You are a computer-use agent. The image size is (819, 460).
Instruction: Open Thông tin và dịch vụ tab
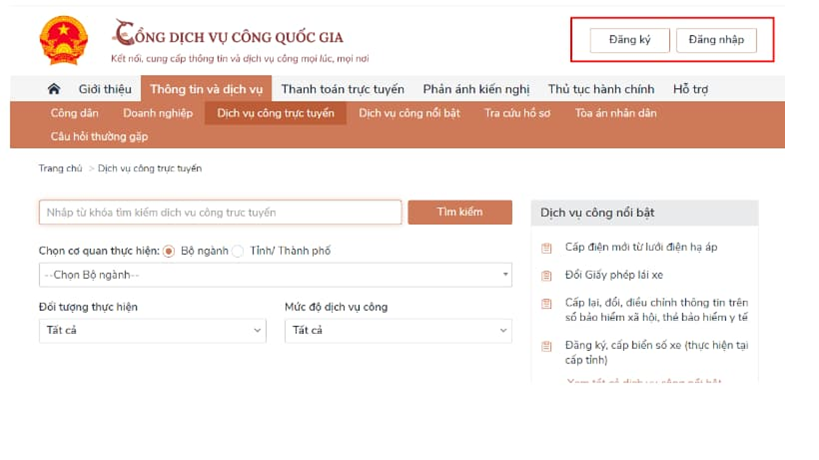coord(206,89)
